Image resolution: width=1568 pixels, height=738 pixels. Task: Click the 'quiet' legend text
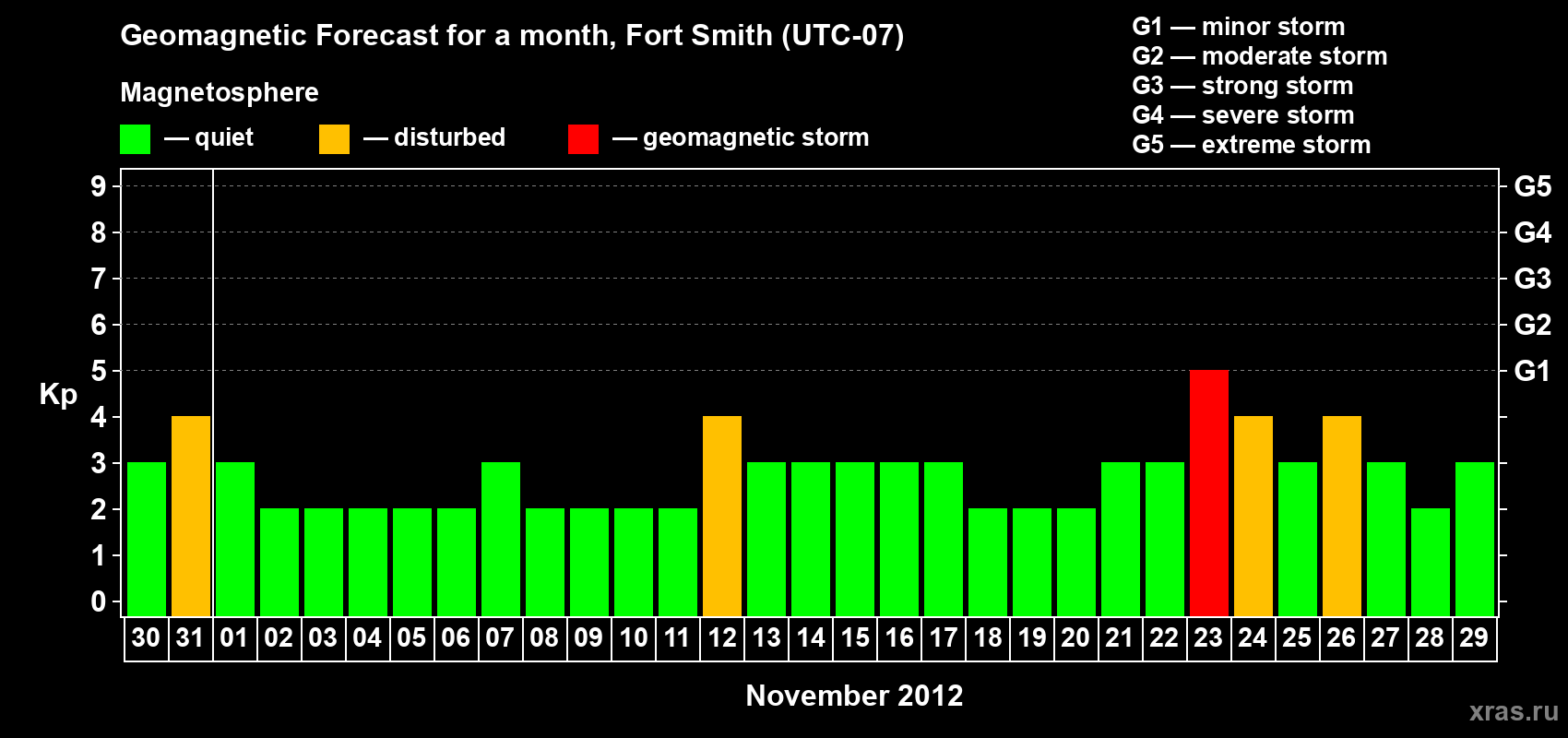pyautogui.click(x=224, y=138)
